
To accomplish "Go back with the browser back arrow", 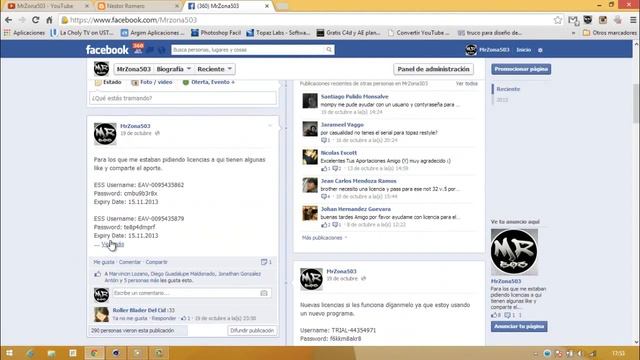I will coord(8,20).
